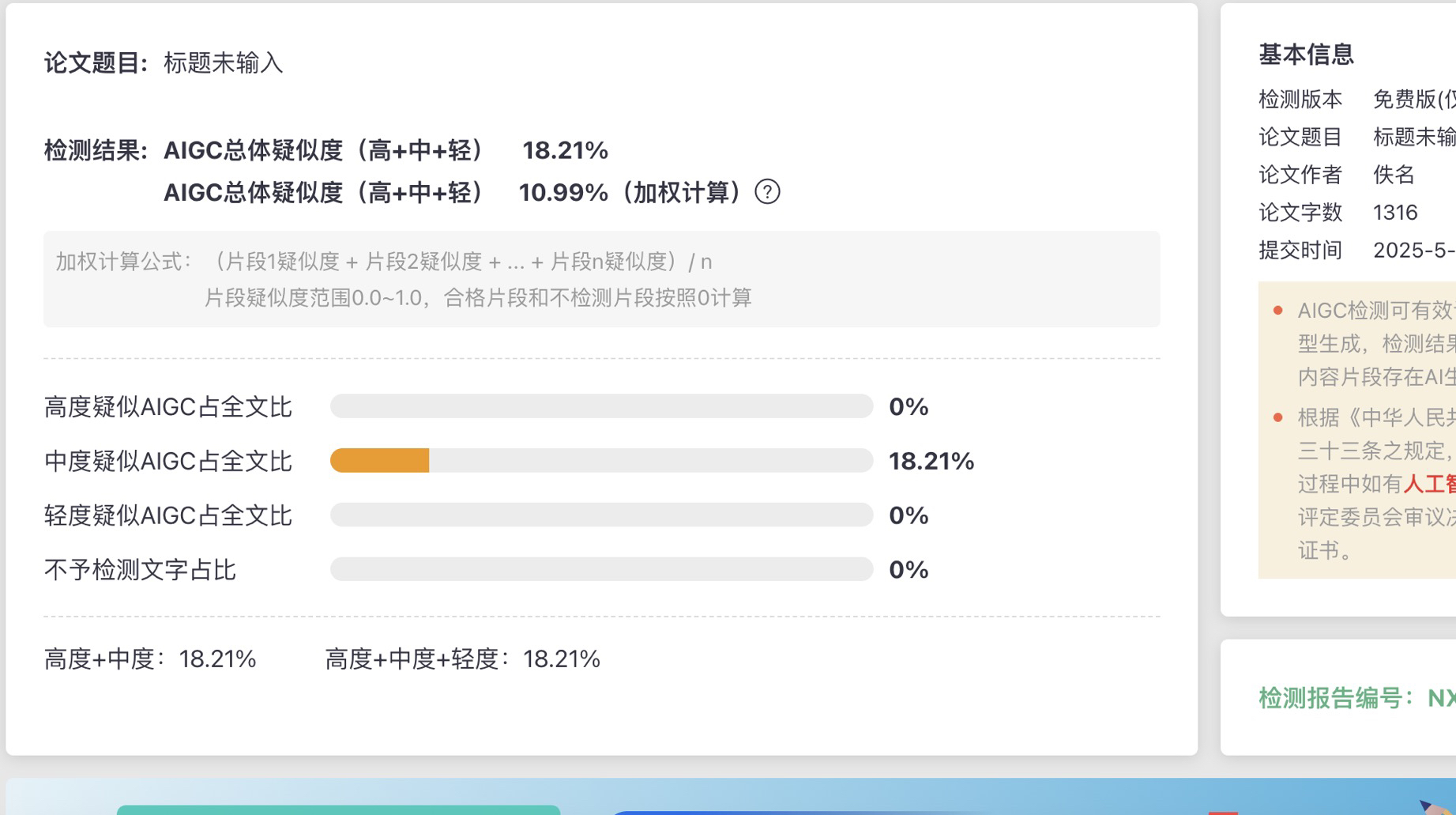Select the 高度+中度 18.21% summary text
The height and width of the screenshot is (815, 1456).
[150, 659]
